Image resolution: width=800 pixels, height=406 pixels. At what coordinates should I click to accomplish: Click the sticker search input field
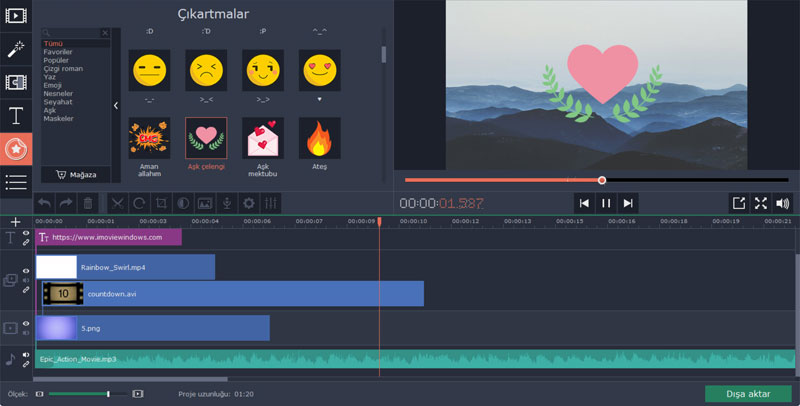pos(71,33)
